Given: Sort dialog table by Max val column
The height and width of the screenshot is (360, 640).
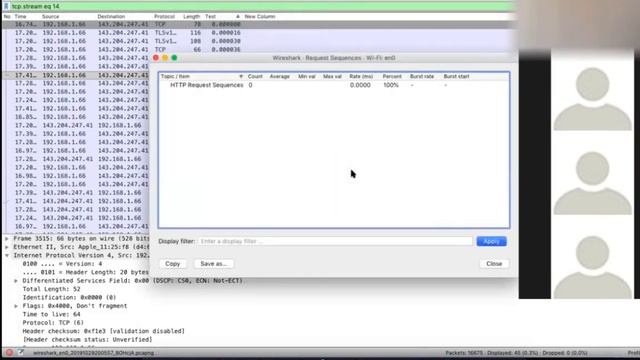Looking at the screenshot, I should [332, 76].
